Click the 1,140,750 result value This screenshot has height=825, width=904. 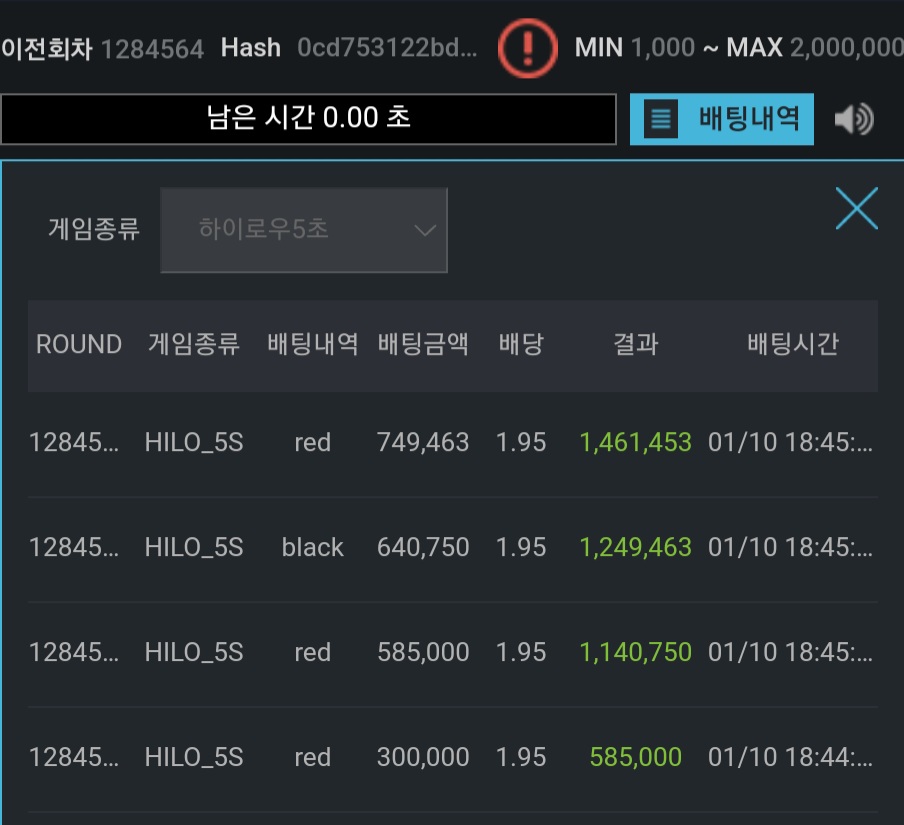coord(635,653)
